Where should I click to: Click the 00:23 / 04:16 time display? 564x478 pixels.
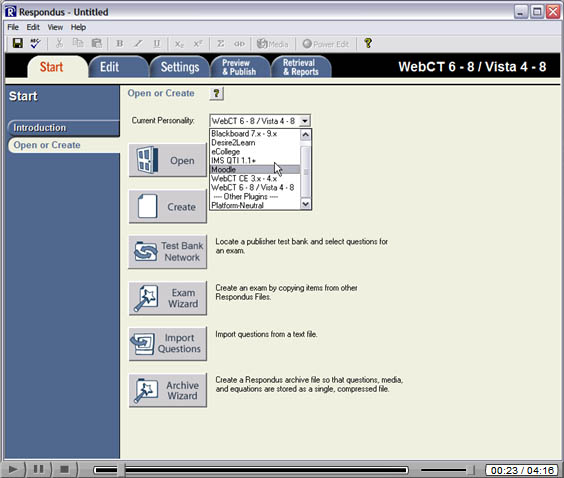[522, 470]
